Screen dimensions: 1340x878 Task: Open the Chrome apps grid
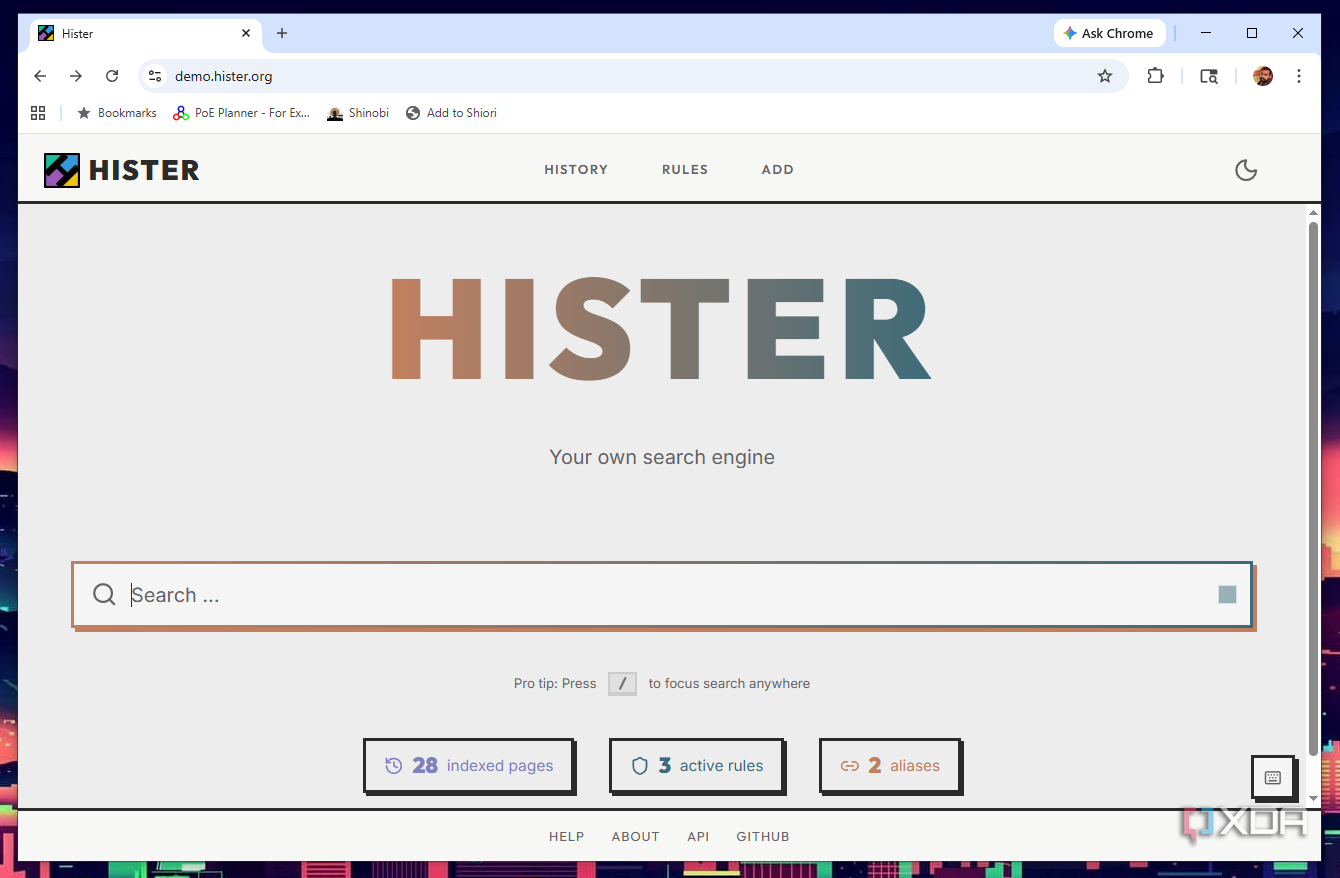tap(38, 113)
